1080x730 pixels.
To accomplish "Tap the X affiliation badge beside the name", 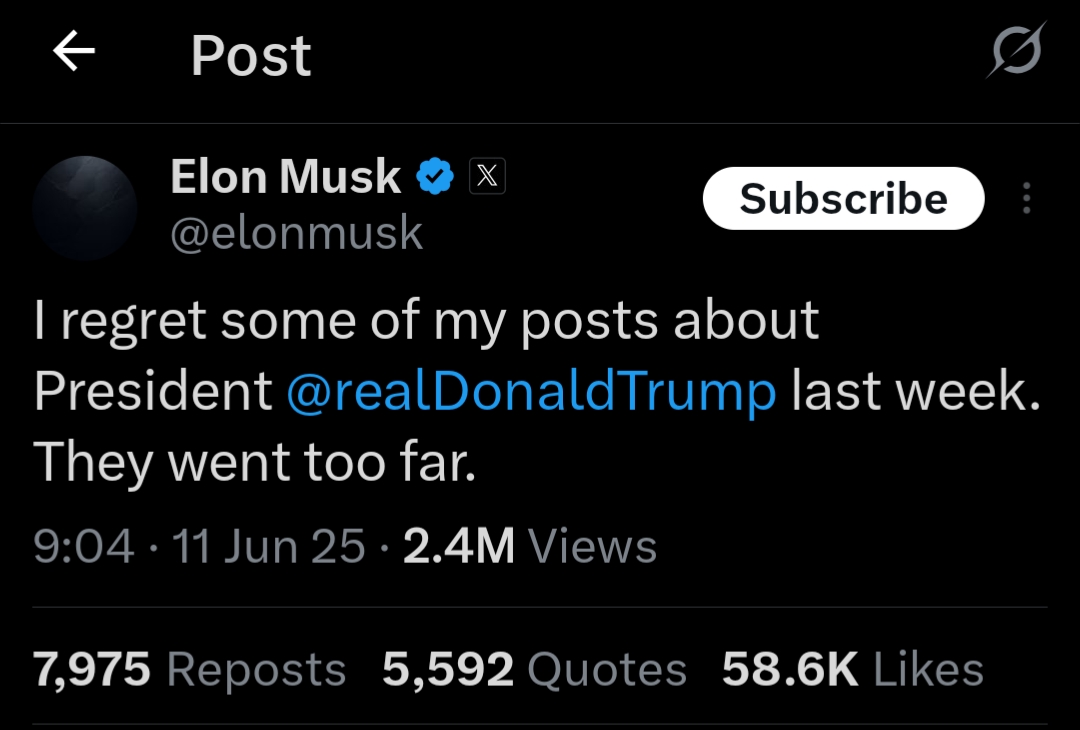I will pos(487,177).
